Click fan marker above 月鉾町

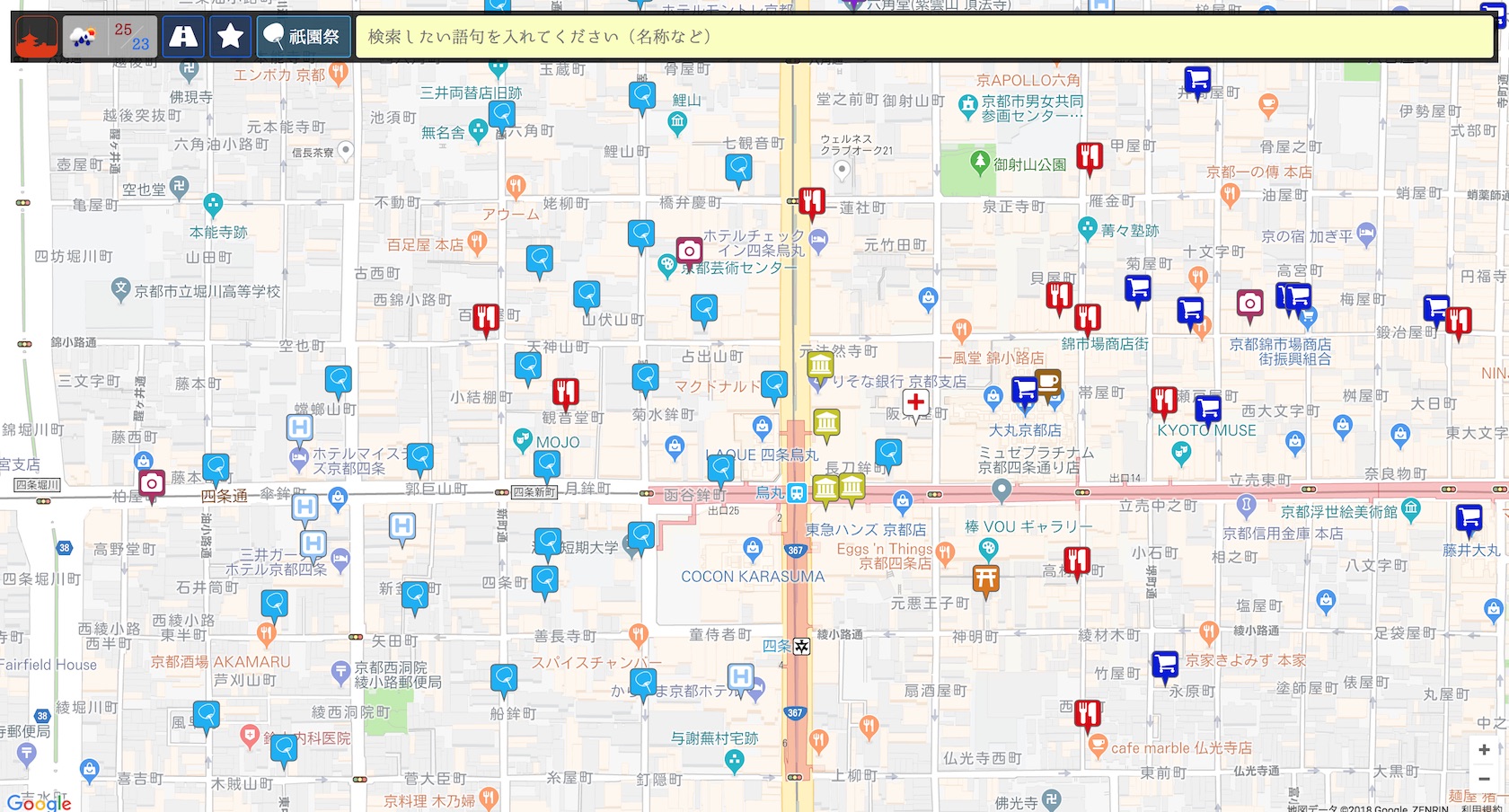click(547, 465)
